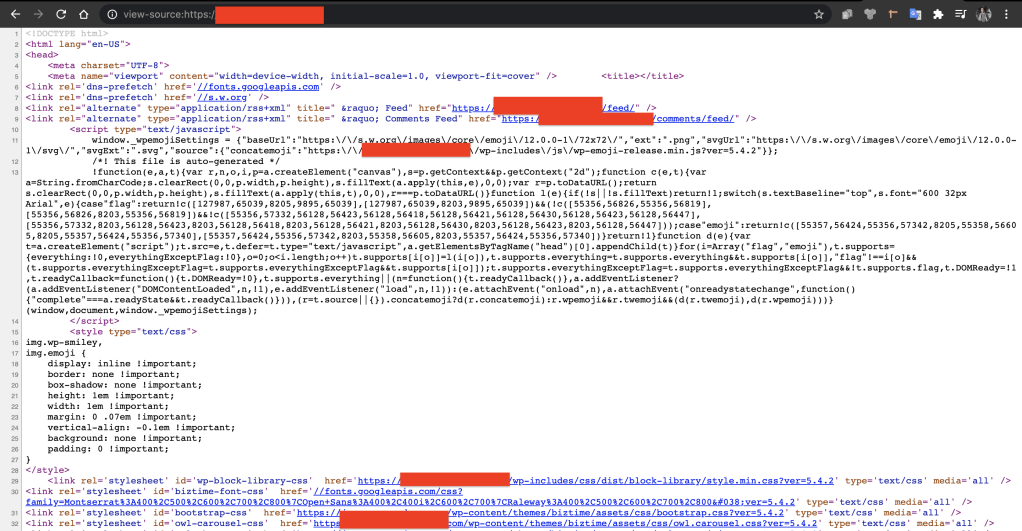1022x531 pixels.
Task: Click the forward navigation arrow
Action: [x=38, y=15]
